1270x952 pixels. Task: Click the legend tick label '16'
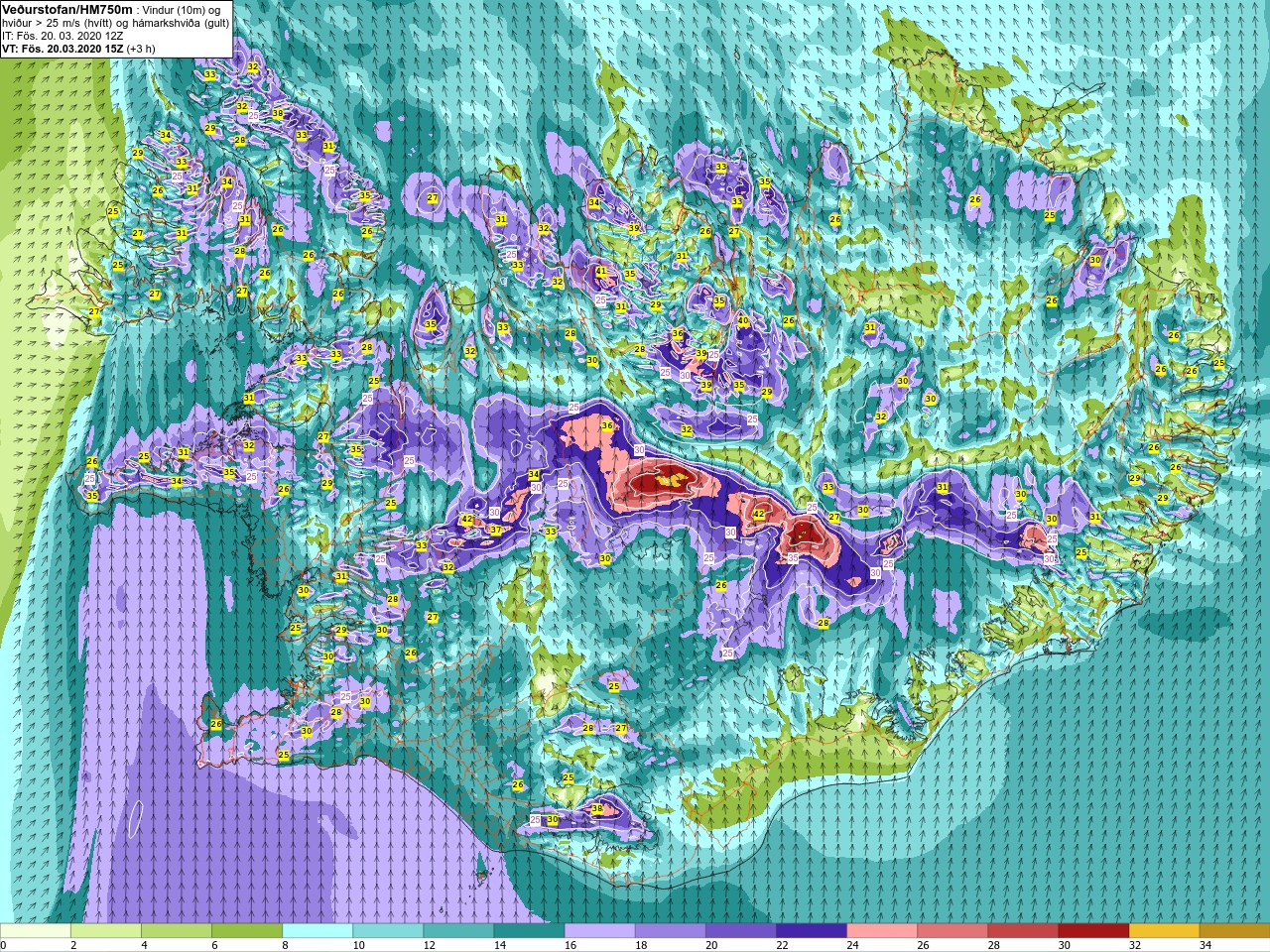pos(571,945)
